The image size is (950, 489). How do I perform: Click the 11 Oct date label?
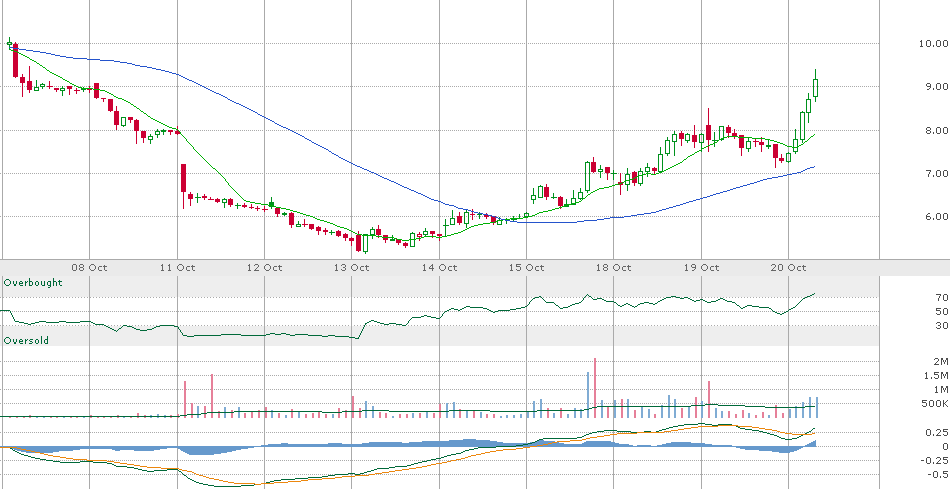178,267
